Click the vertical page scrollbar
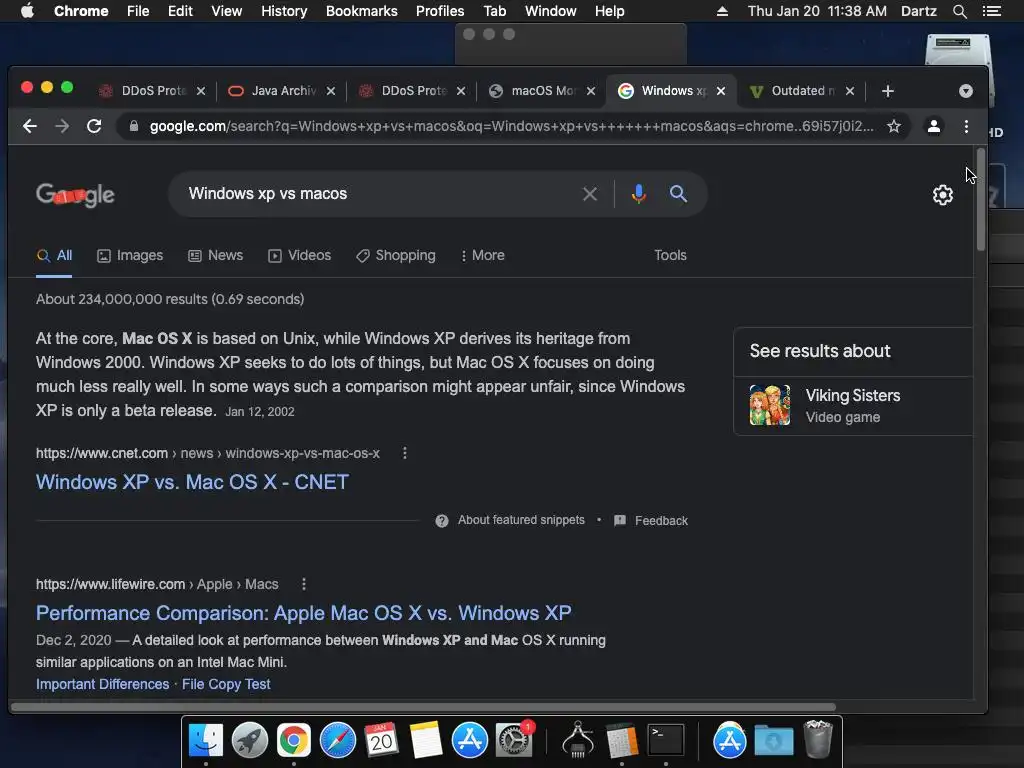The image size is (1024, 768). [x=981, y=199]
